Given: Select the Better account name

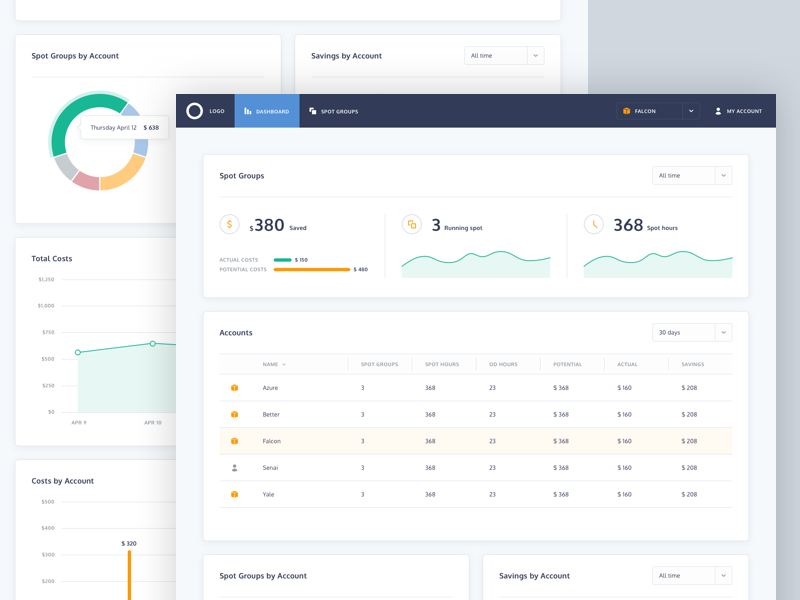Looking at the screenshot, I should pyautogui.click(x=271, y=414).
